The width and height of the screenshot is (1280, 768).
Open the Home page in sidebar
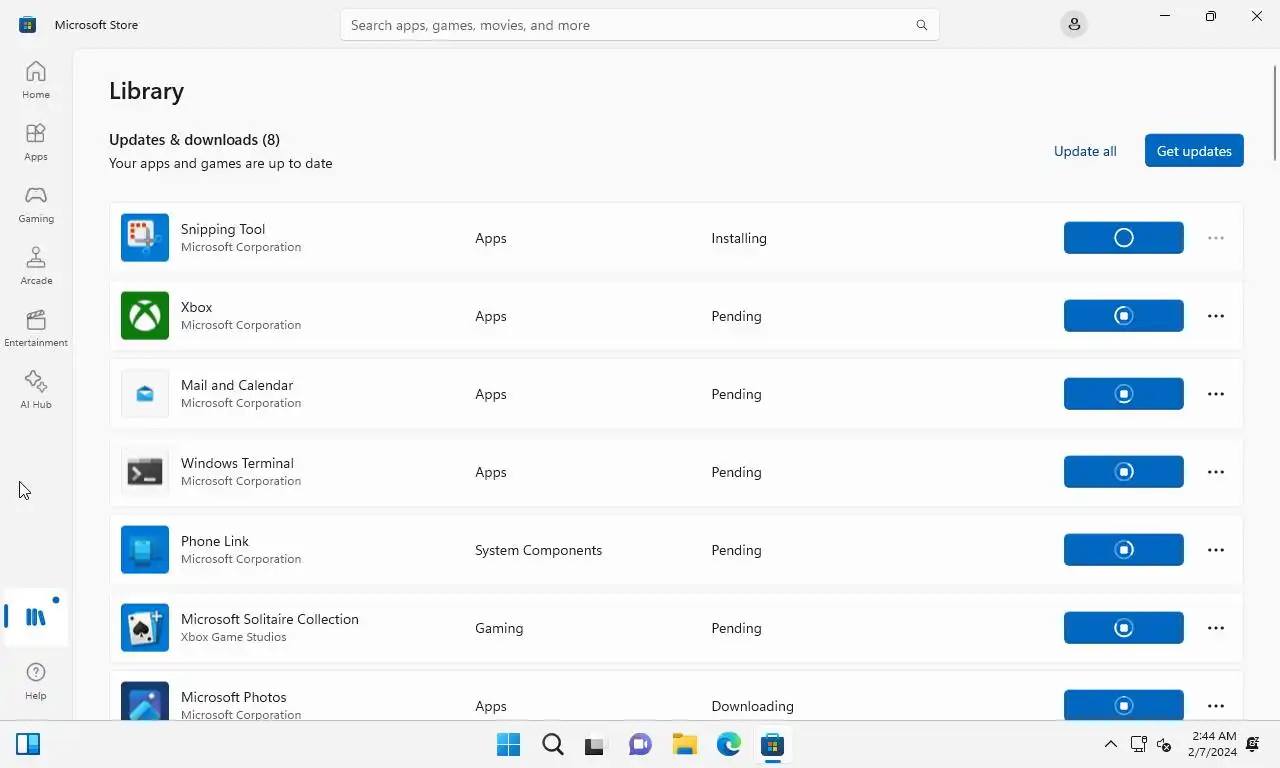36,80
